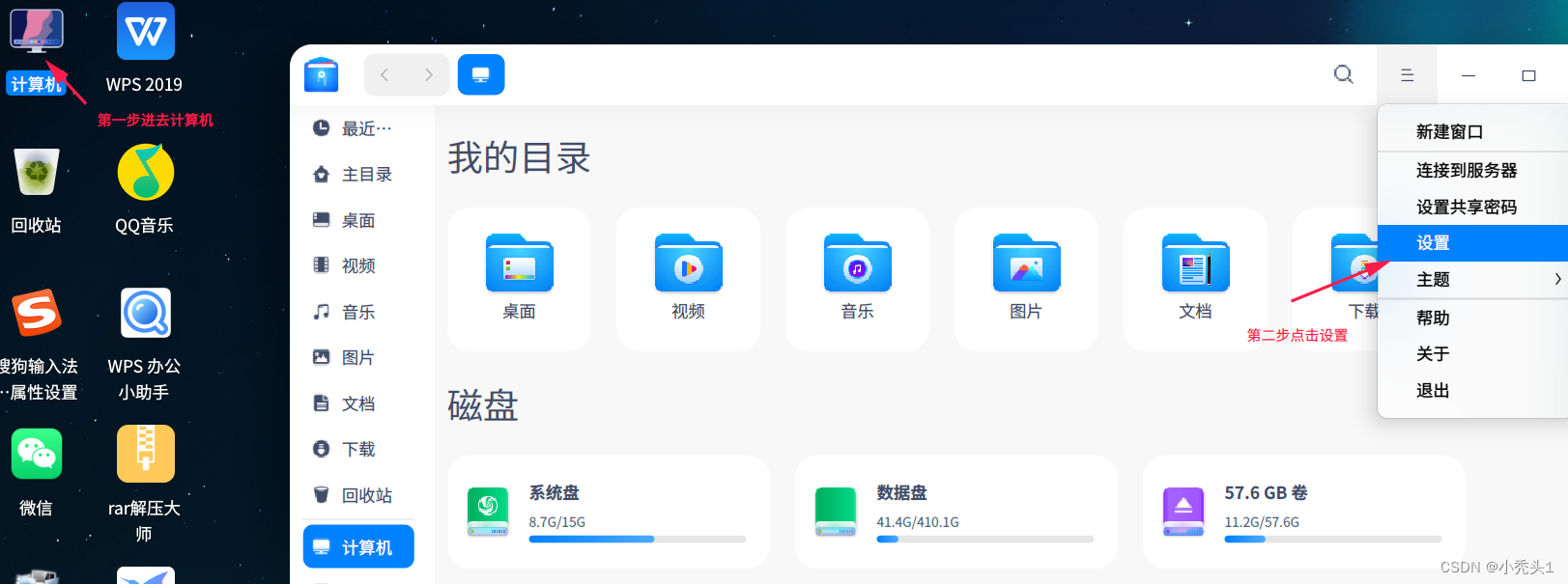Select 计算机 in the sidebar
The height and width of the screenshot is (584, 1568).
coord(358,547)
